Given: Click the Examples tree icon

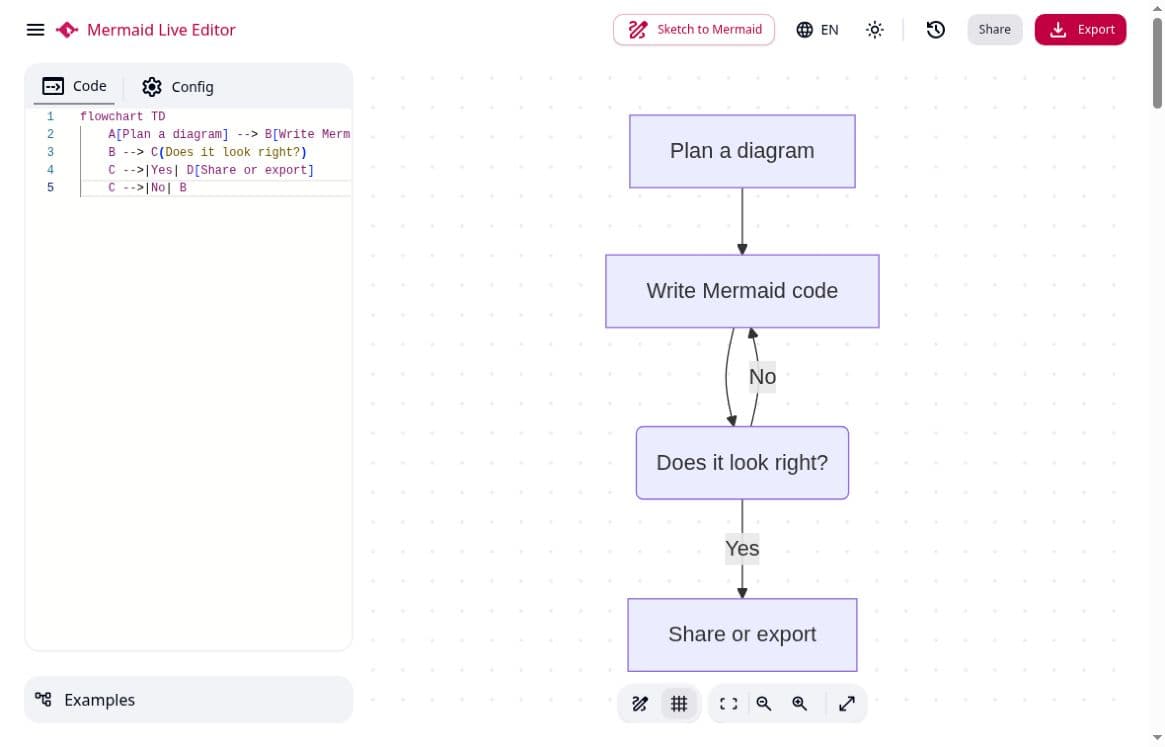Looking at the screenshot, I should 43,699.
